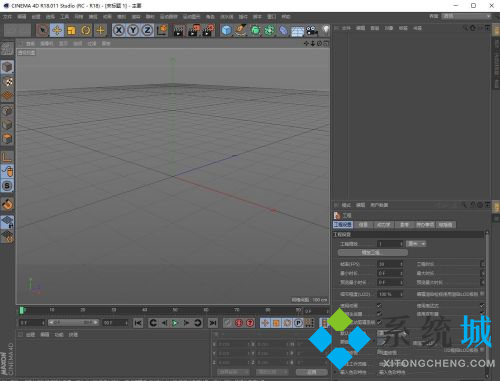Click the viewport rotate-camera navigation icon

click(x=319, y=43)
